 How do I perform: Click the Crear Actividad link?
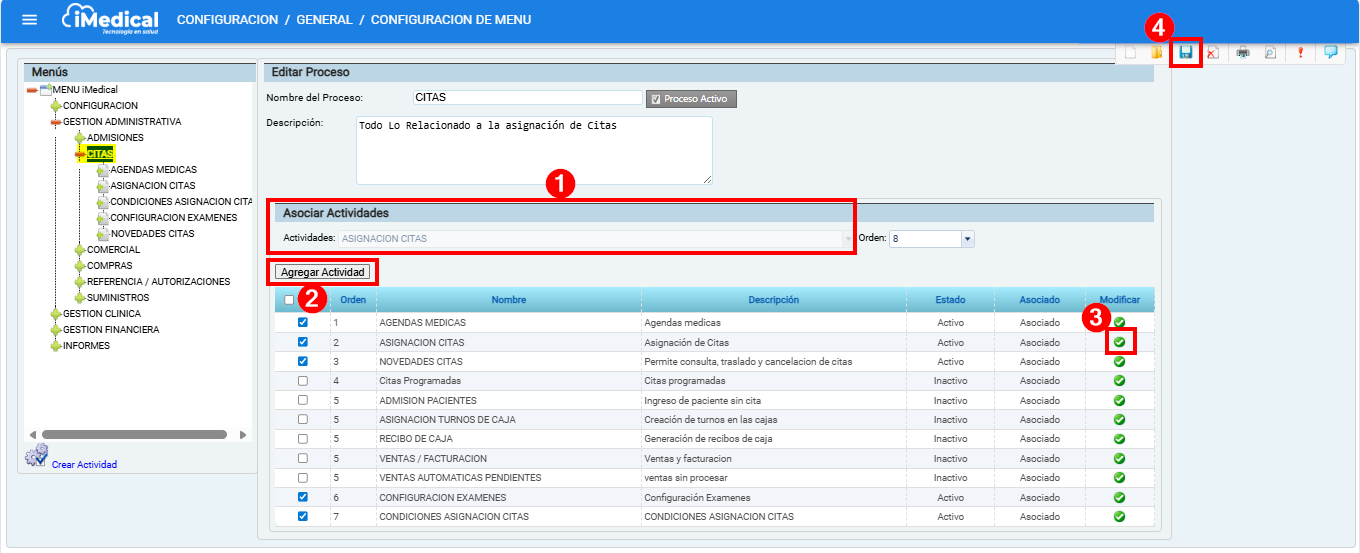point(84,464)
